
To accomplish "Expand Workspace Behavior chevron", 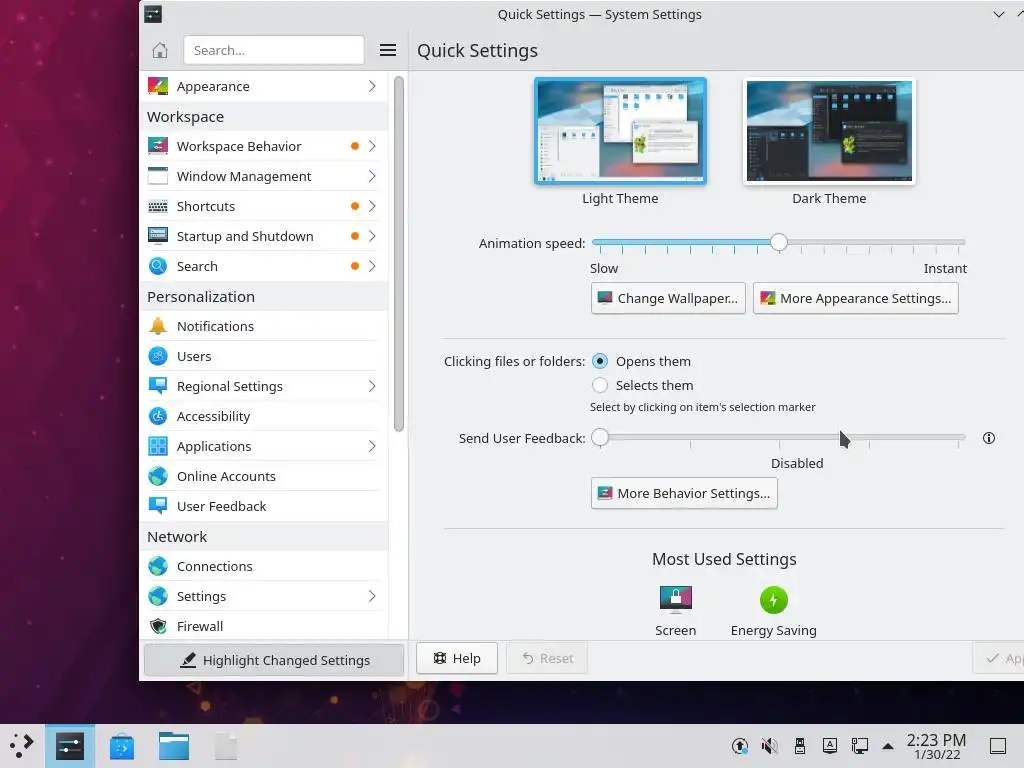I will [372, 146].
